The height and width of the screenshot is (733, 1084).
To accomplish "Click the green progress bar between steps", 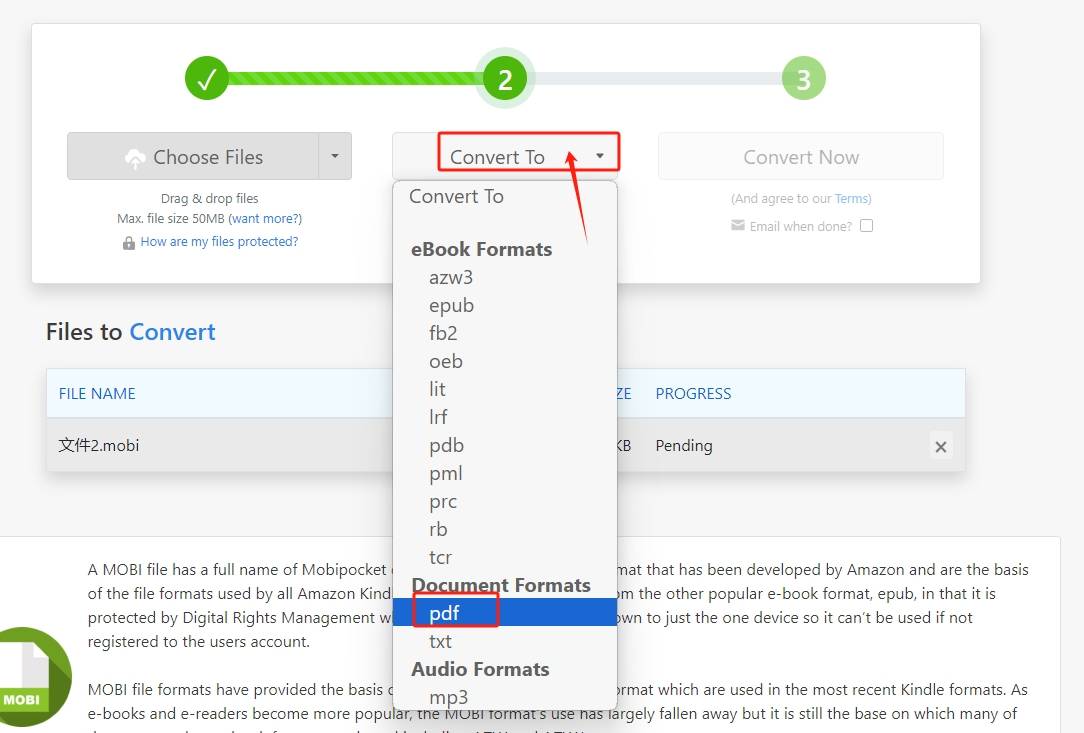I will tap(355, 78).
